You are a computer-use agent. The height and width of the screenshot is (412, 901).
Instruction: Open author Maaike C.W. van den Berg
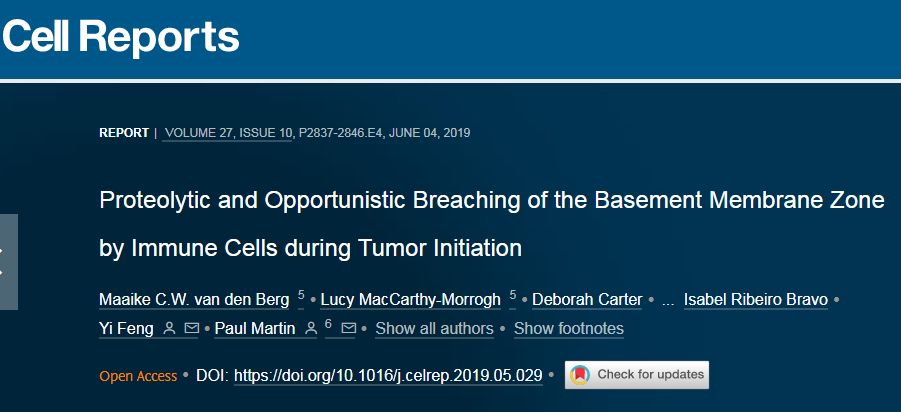pyautogui.click(x=194, y=300)
